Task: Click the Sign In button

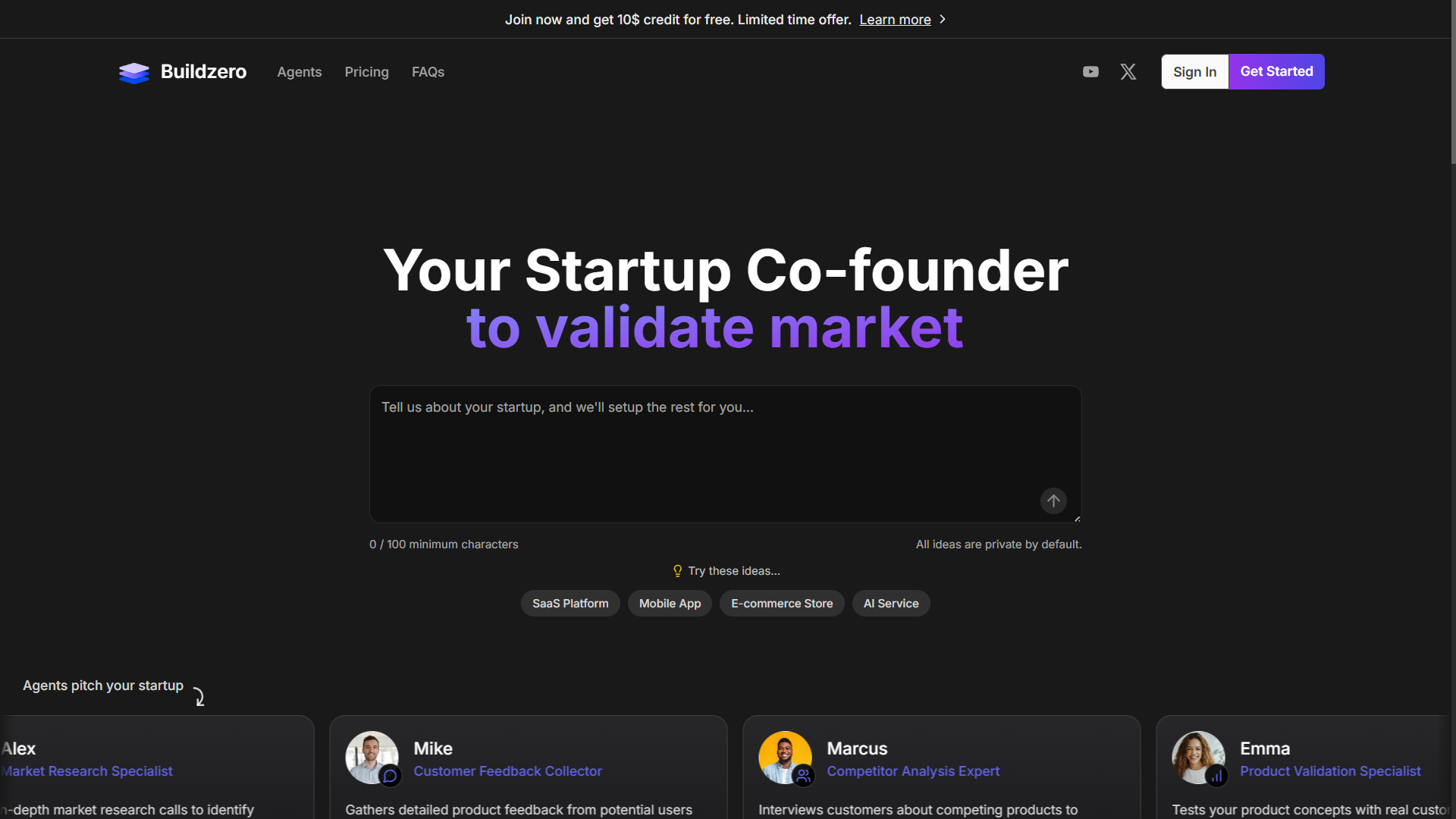Action: 1194,72
